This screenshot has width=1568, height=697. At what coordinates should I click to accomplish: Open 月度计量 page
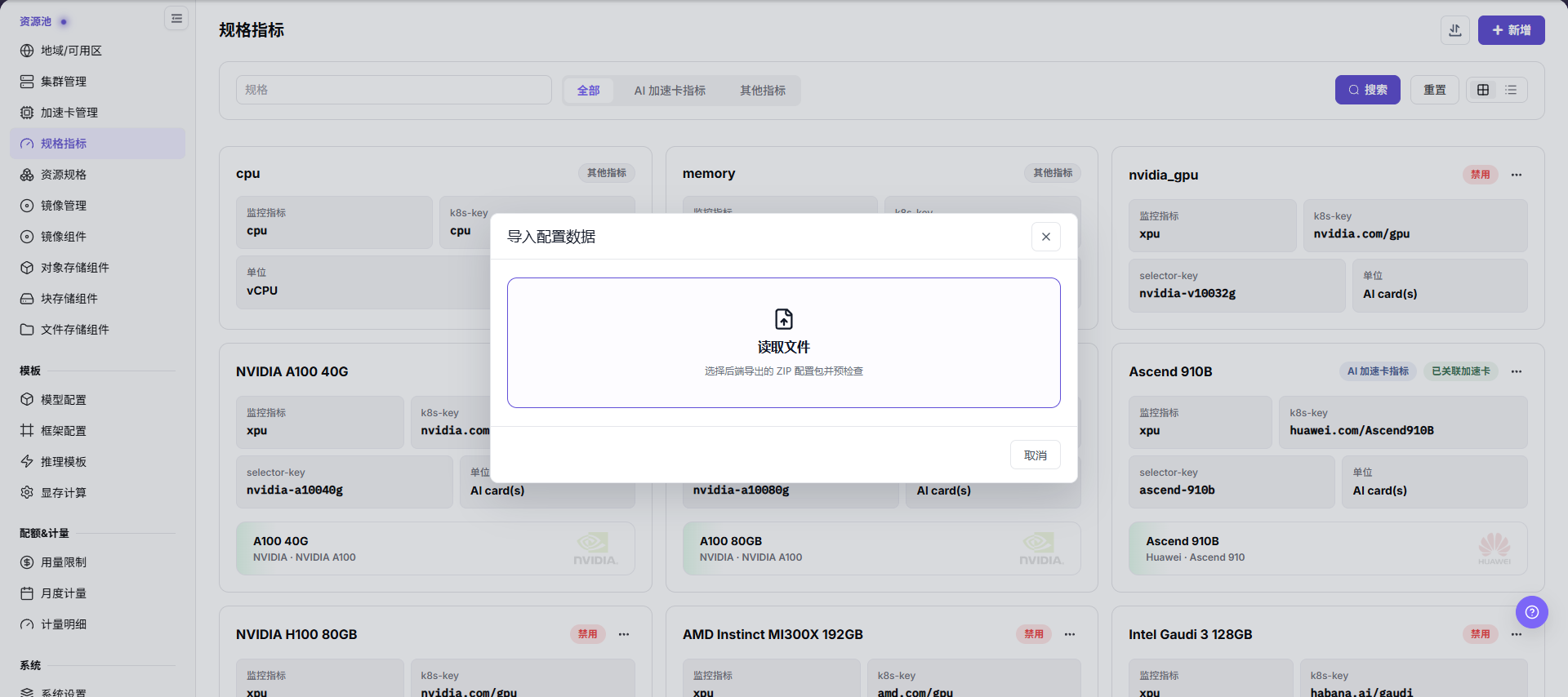[x=98, y=593]
